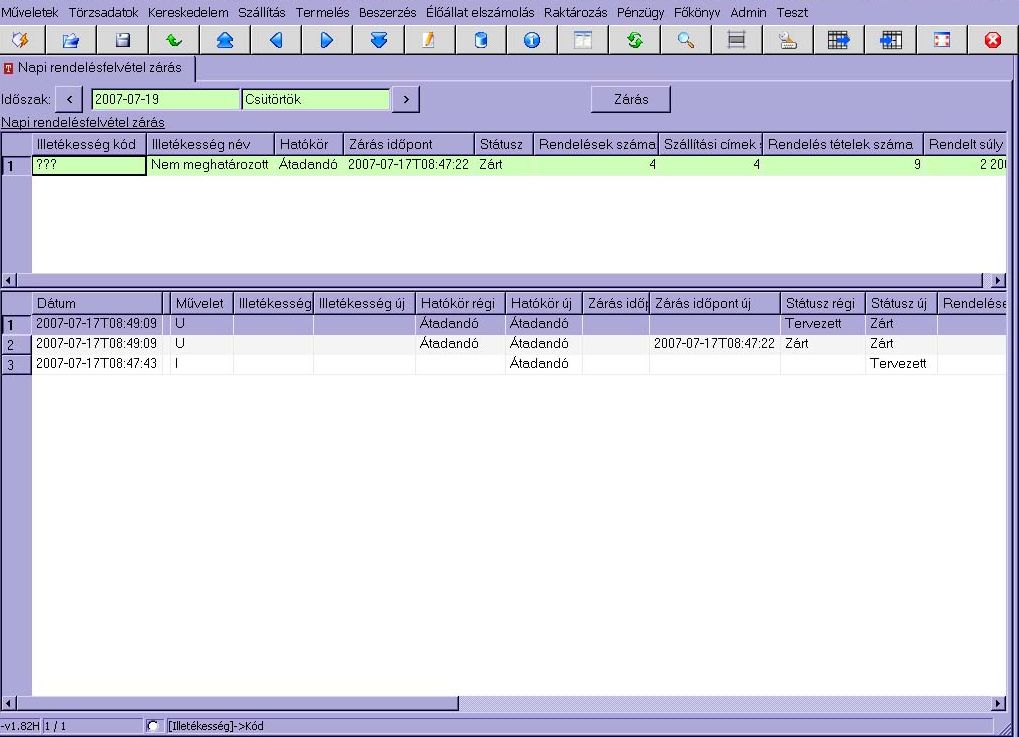Click the green refresh icon
Viewport: 1019px width, 737px height.
pos(634,40)
